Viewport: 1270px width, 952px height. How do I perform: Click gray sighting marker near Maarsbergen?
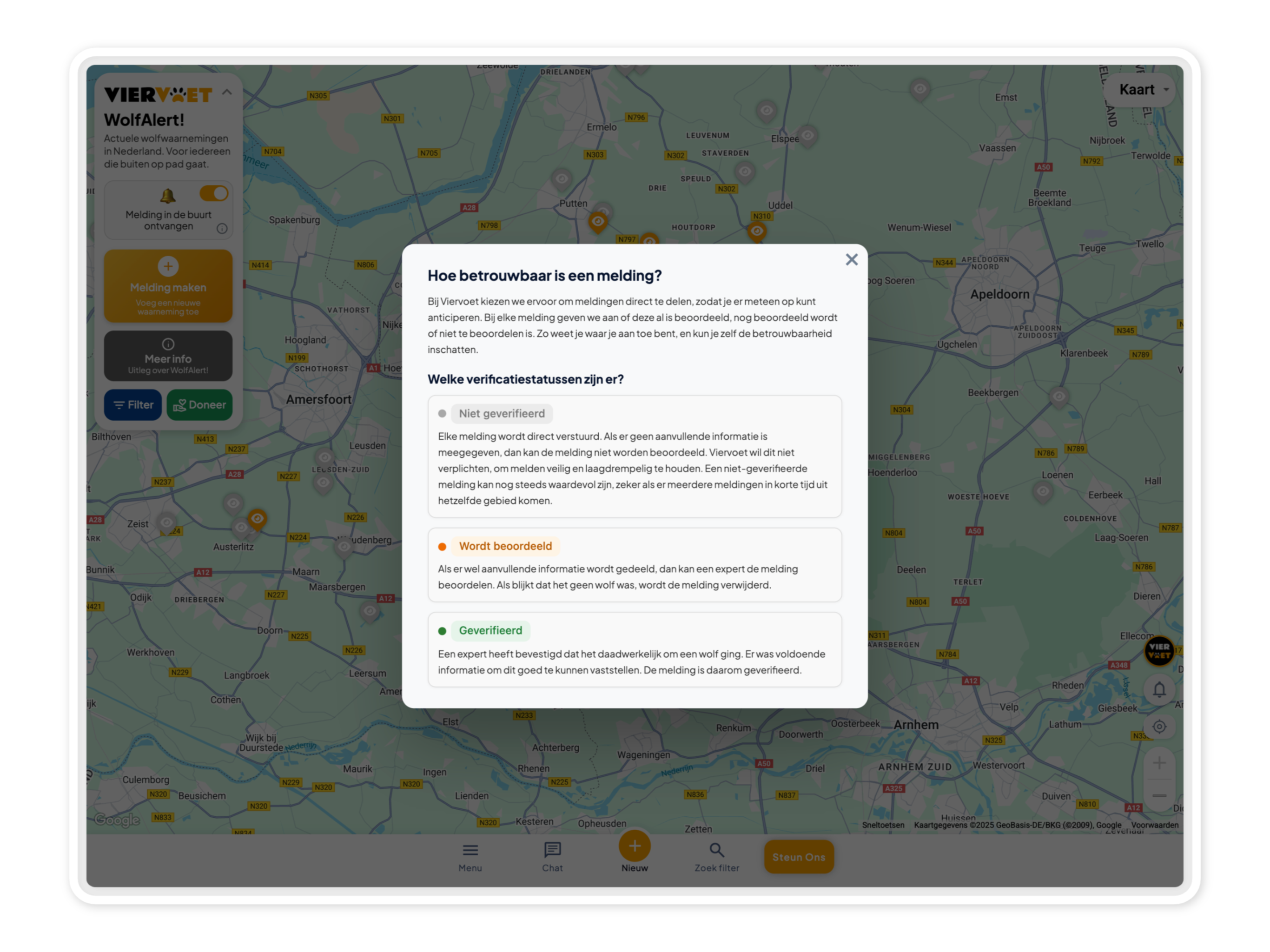370,612
